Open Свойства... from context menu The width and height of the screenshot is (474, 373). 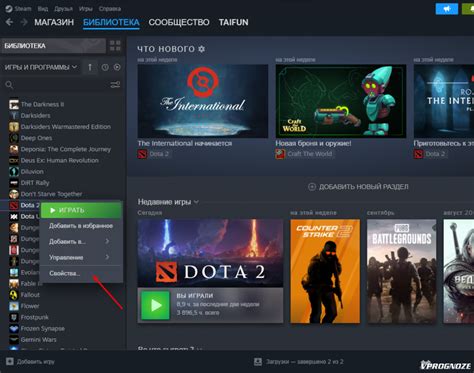click(x=81, y=273)
